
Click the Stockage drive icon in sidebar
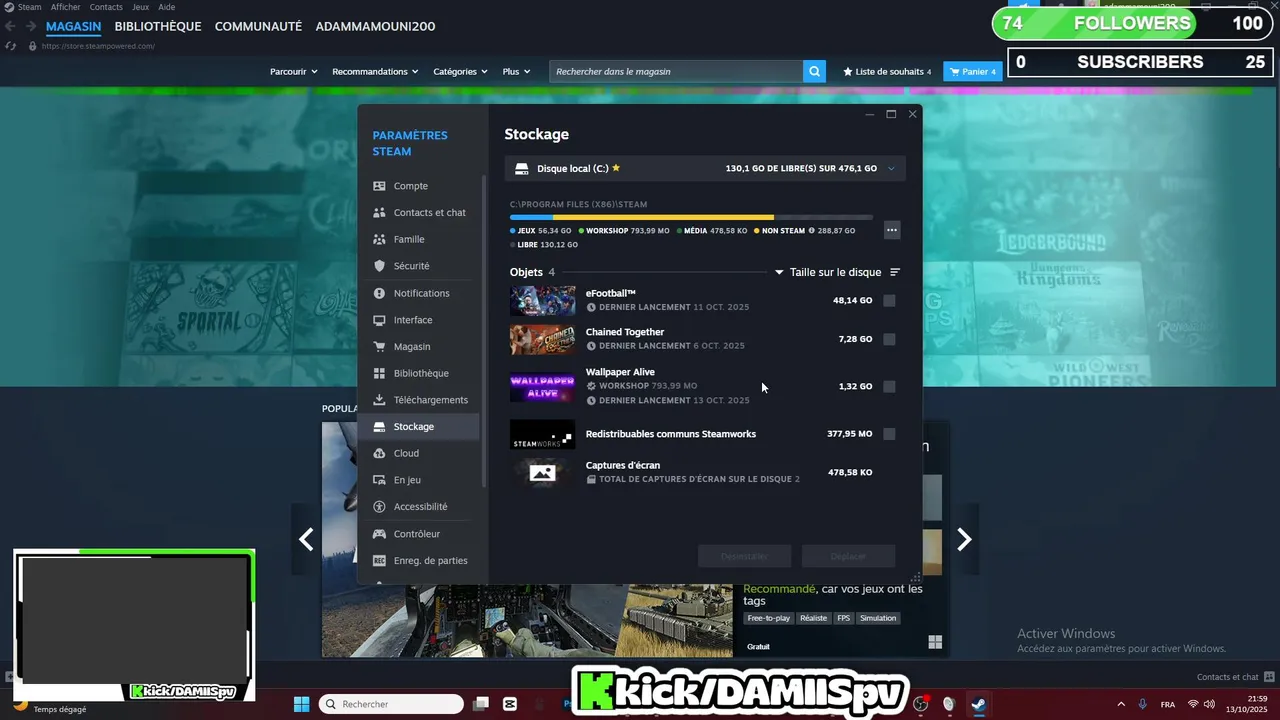pos(379,426)
